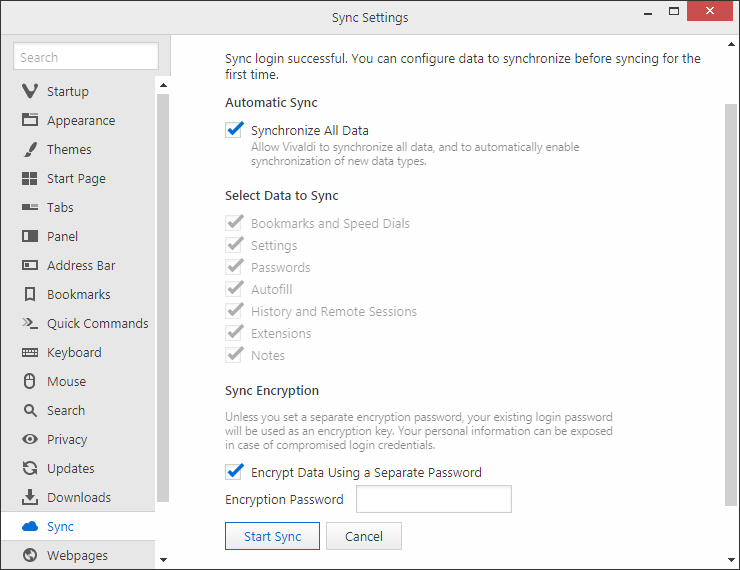Focus the Encryption Password field

pos(434,499)
